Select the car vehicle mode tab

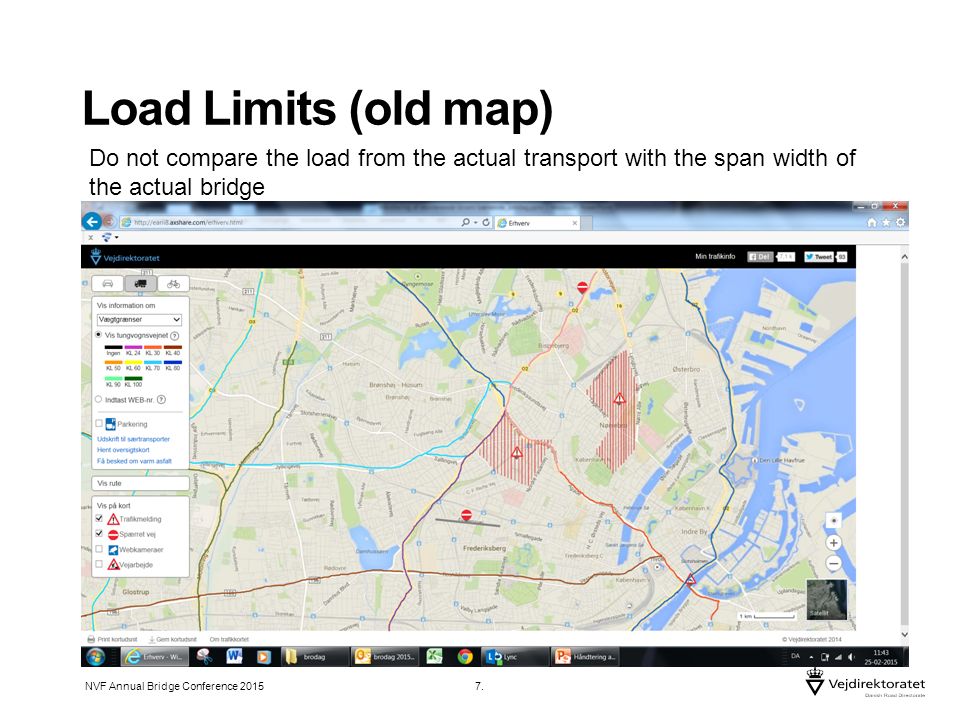(x=108, y=283)
